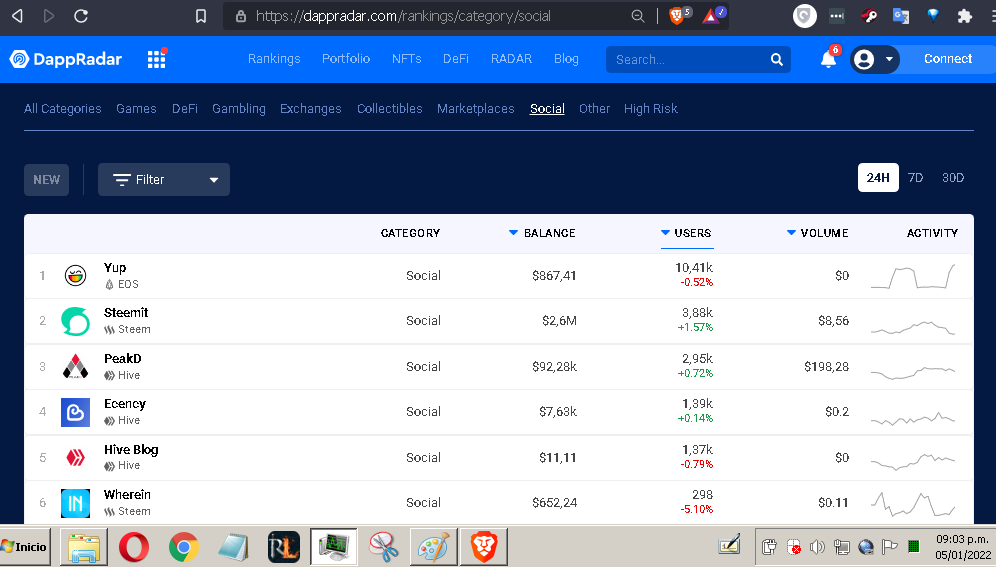The image size is (996, 567).
Task: Switch to Other category tab
Action: [595, 109]
